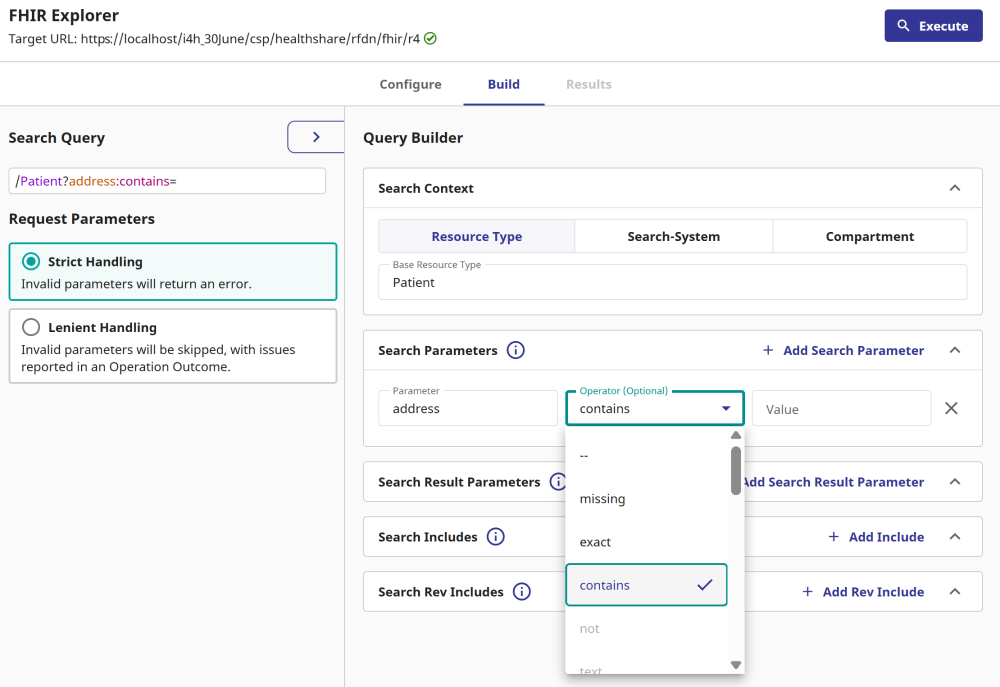
Task: Collapse the Search Query panel with arrow button
Action: pyautogui.click(x=316, y=137)
